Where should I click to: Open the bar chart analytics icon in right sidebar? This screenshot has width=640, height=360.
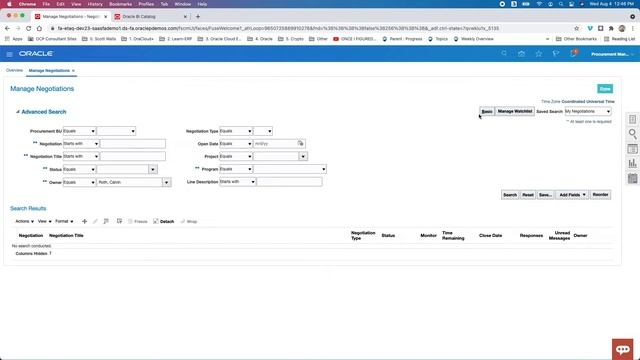[632, 163]
